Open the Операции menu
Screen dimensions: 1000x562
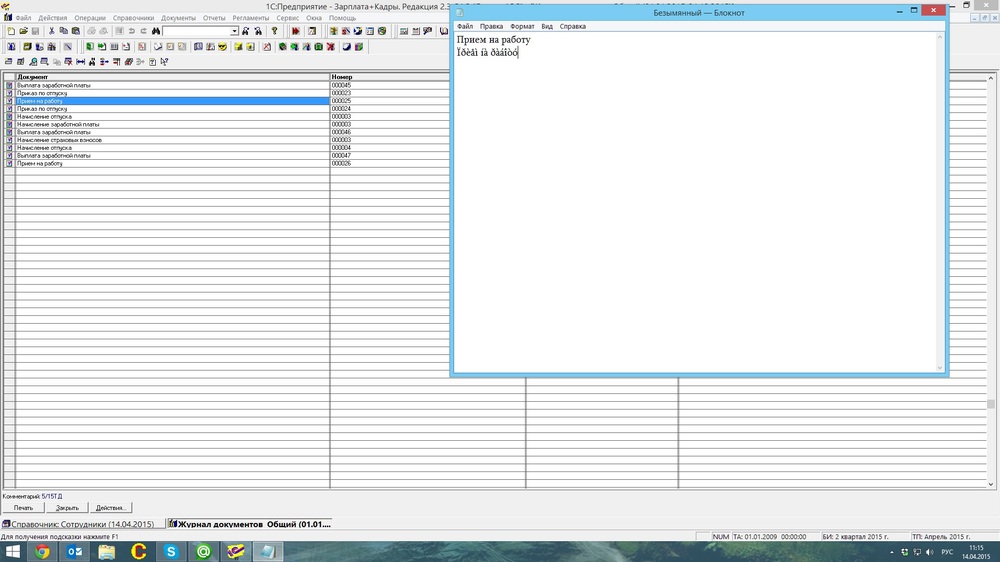pyautogui.click(x=90, y=18)
